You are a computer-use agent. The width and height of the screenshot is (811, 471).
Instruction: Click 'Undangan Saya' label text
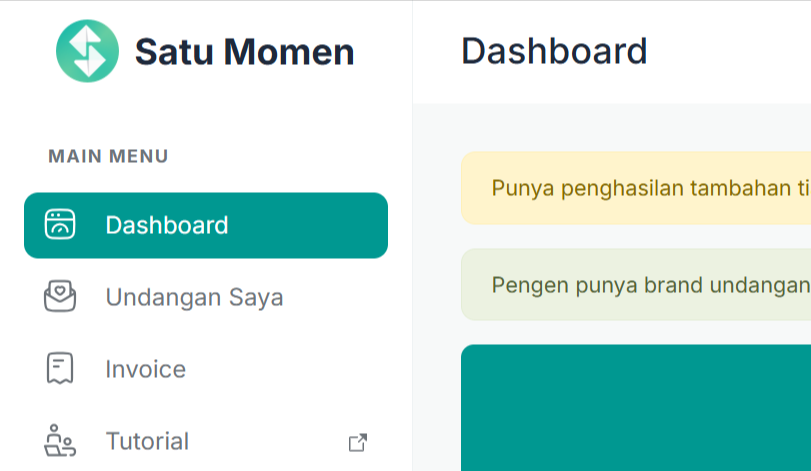(194, 297)
